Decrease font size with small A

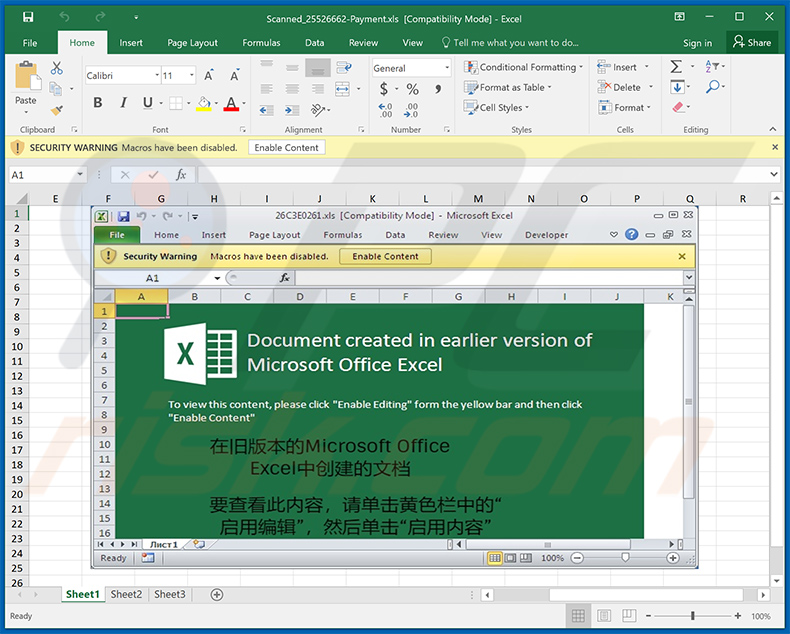[235, 76]
